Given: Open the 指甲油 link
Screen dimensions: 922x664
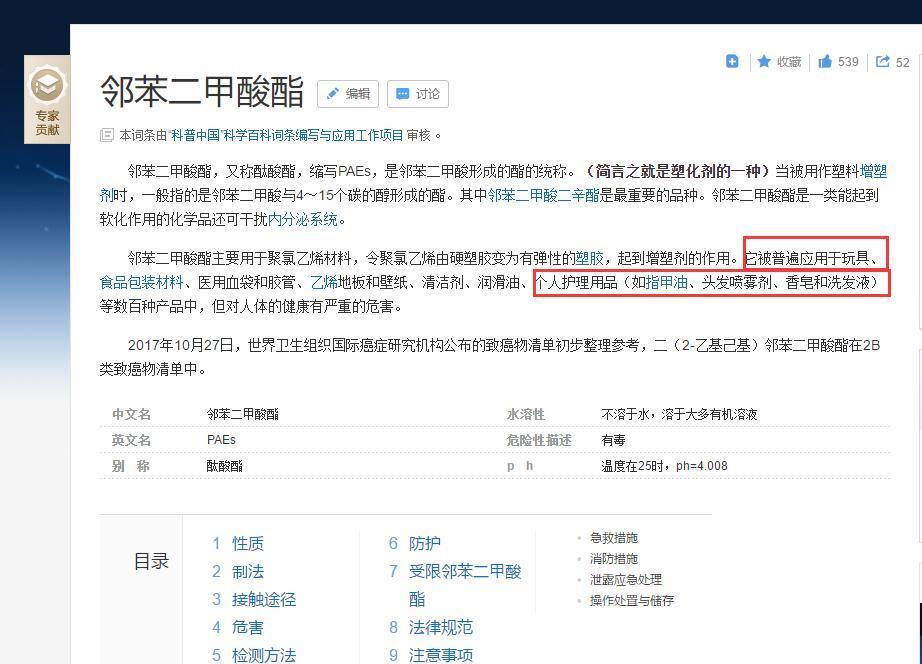Looking at the screenshot, I should tap(667, 283).
